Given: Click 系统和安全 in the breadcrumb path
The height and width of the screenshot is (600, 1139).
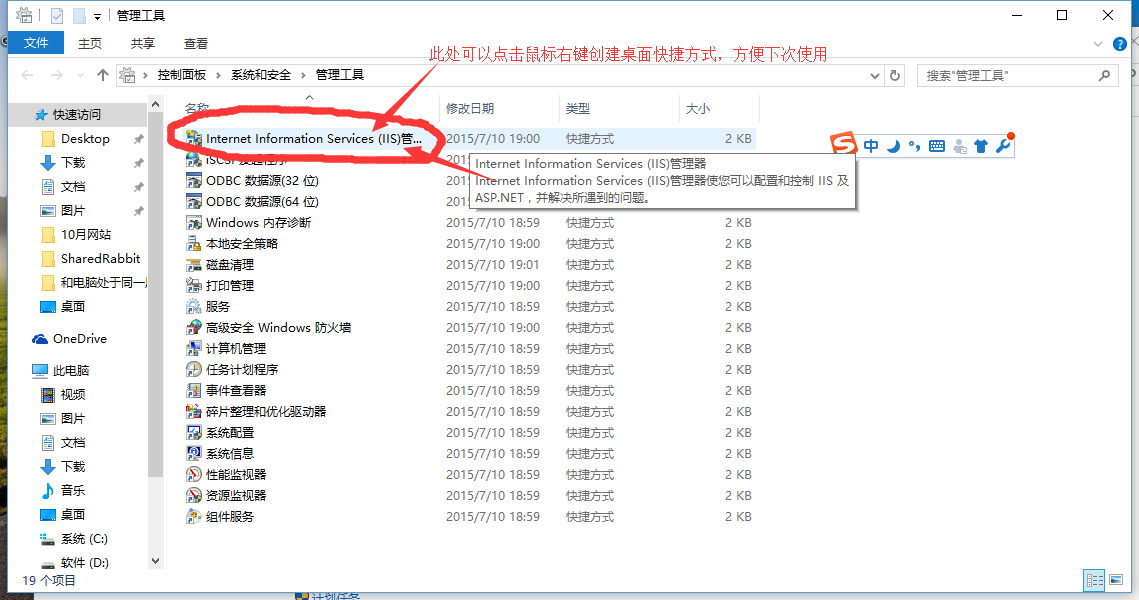Looking at the screenshot, I should 261,75.
